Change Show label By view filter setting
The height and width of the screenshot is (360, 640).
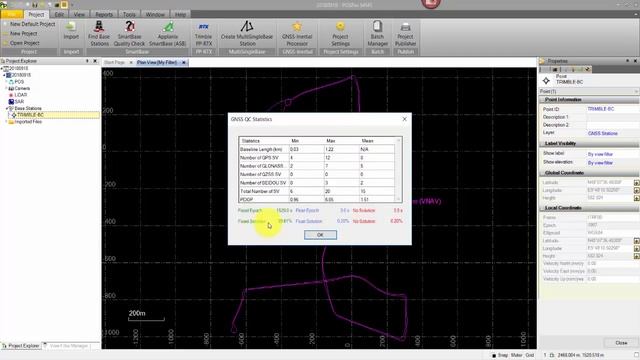coord(600,154)
